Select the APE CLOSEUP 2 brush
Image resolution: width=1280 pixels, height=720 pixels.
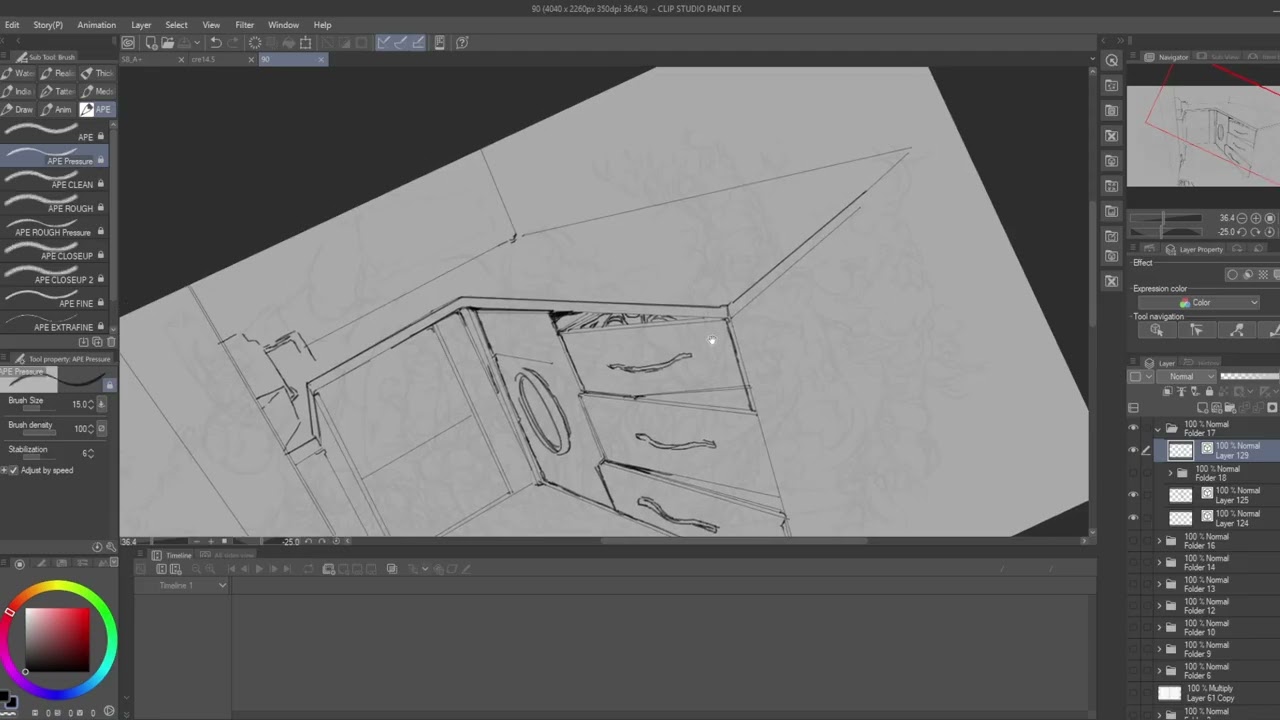click(x=54, y=275)
